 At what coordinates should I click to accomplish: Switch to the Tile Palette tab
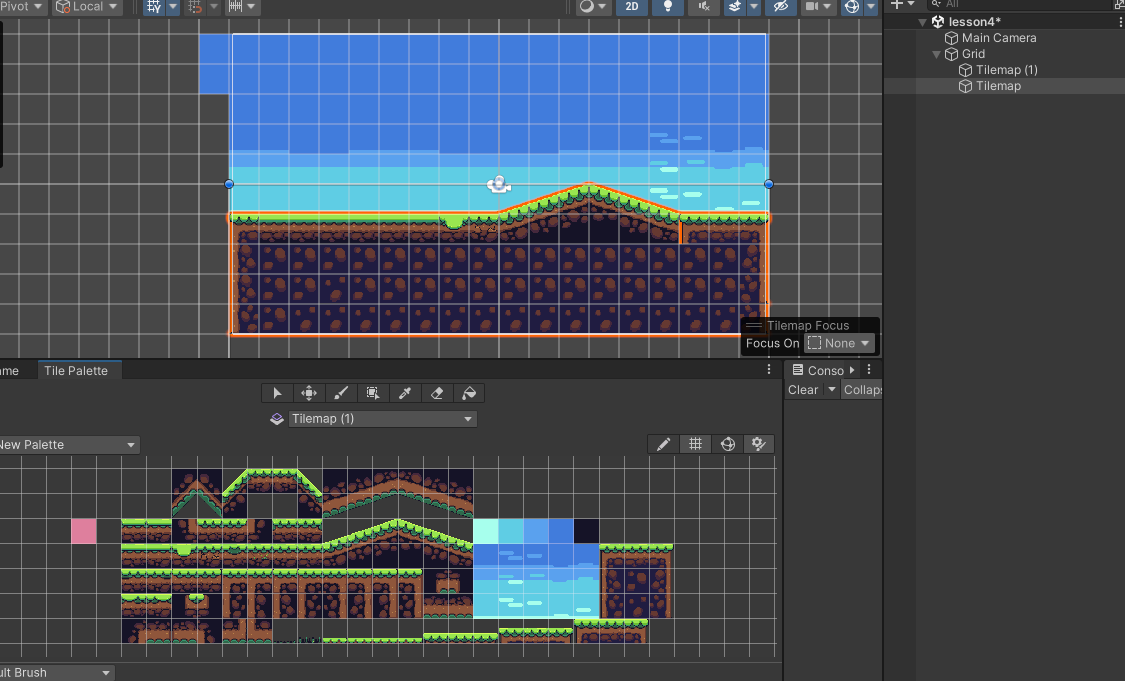[x=79, y=369]
